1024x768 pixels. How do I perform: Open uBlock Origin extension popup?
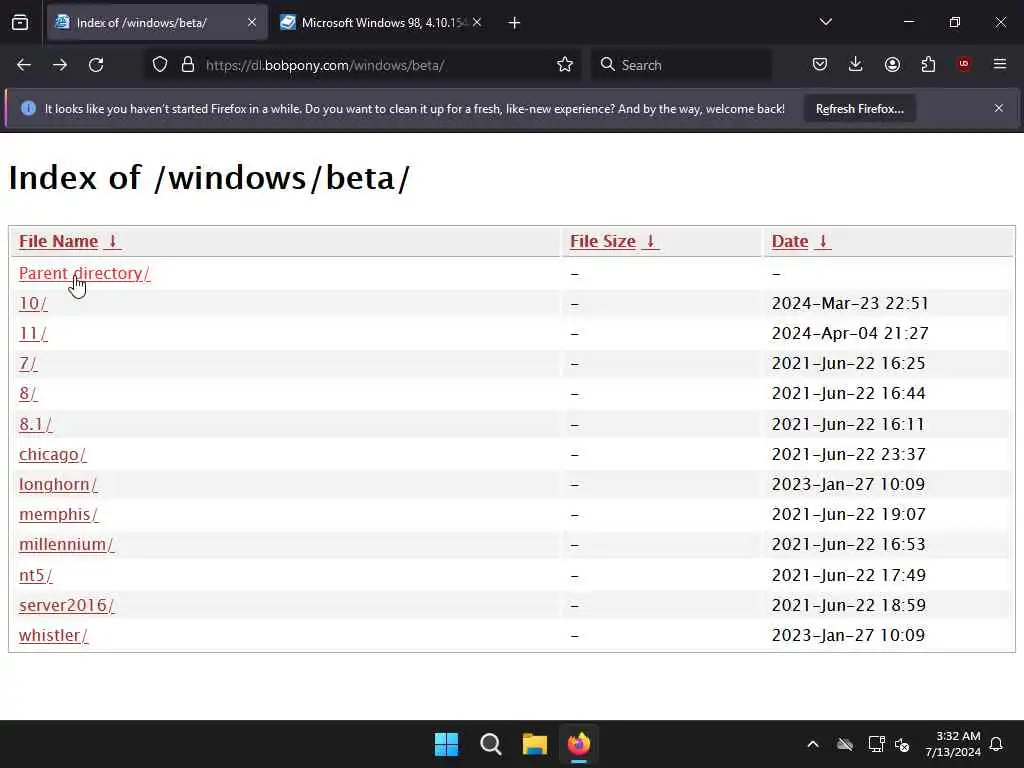pos(964,64)
